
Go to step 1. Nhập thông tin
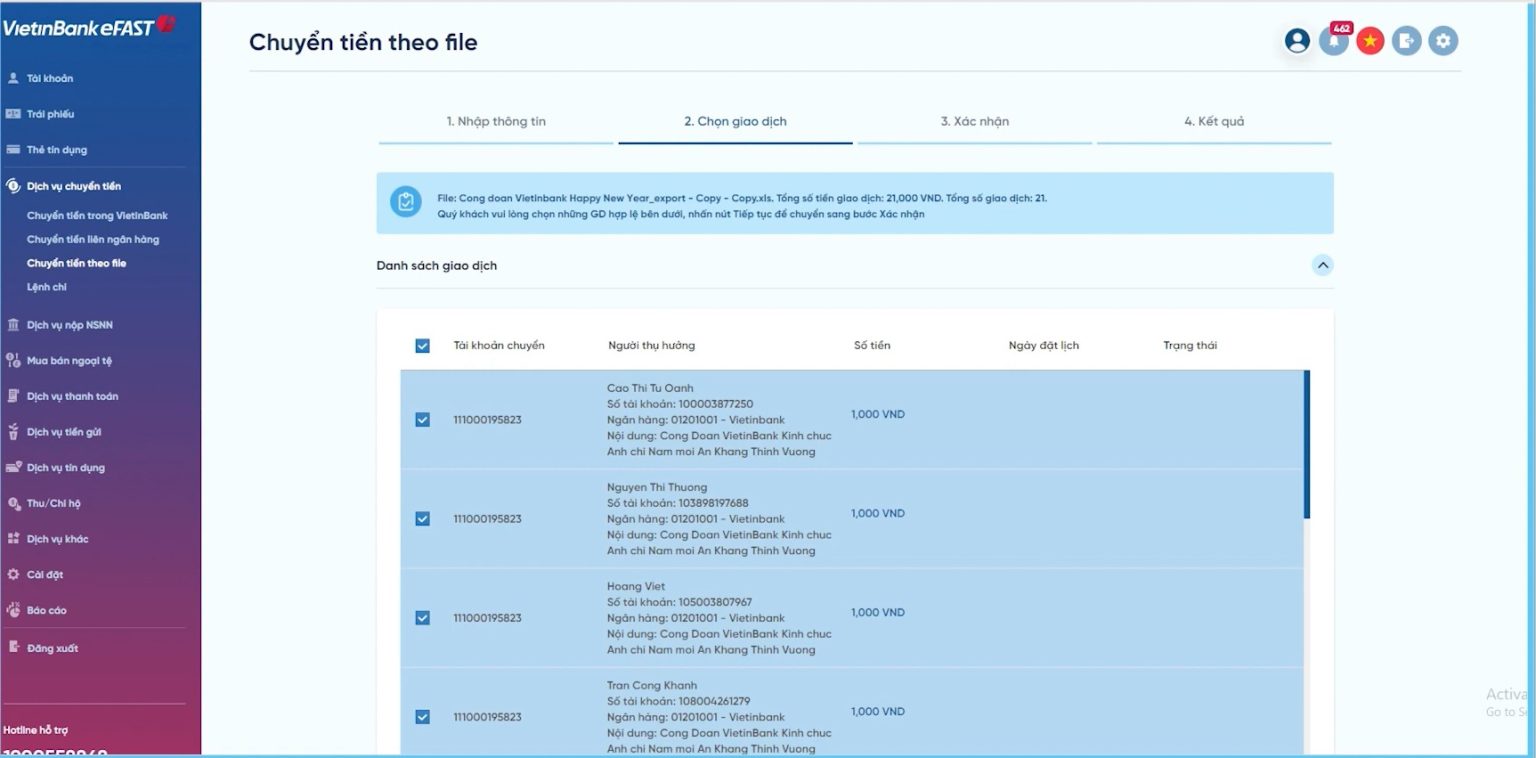[496, 122]
